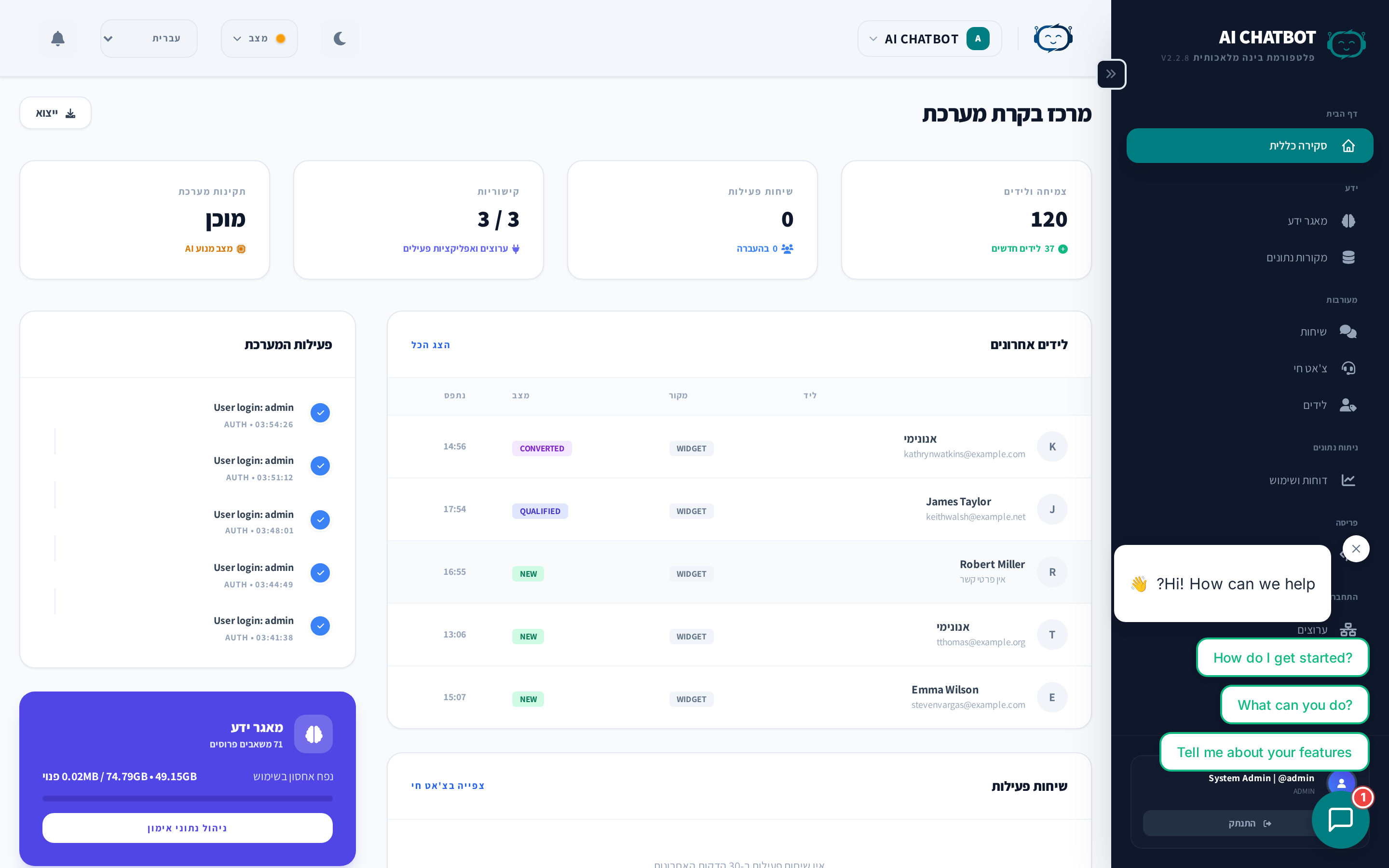1389x868 pixels.
Task: Toggle dark mode with moon icon
Action: 340,39
